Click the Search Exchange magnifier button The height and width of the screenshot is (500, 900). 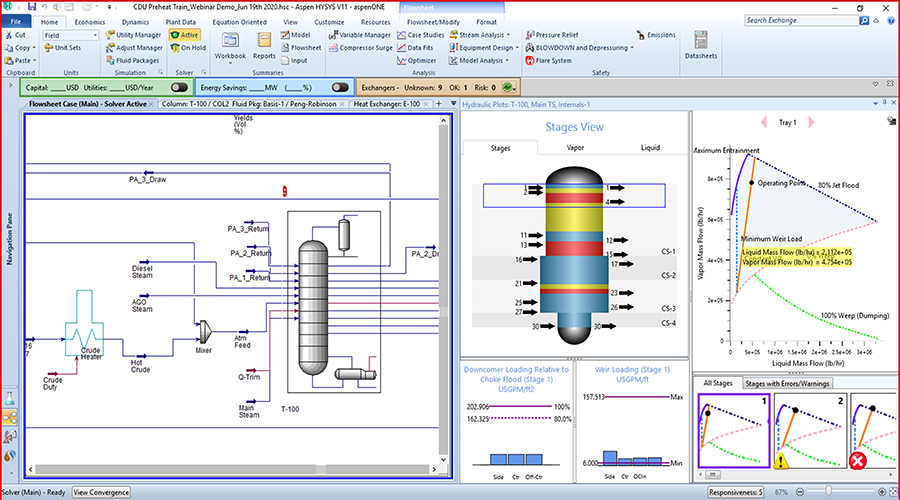click(x=864, y=20)
